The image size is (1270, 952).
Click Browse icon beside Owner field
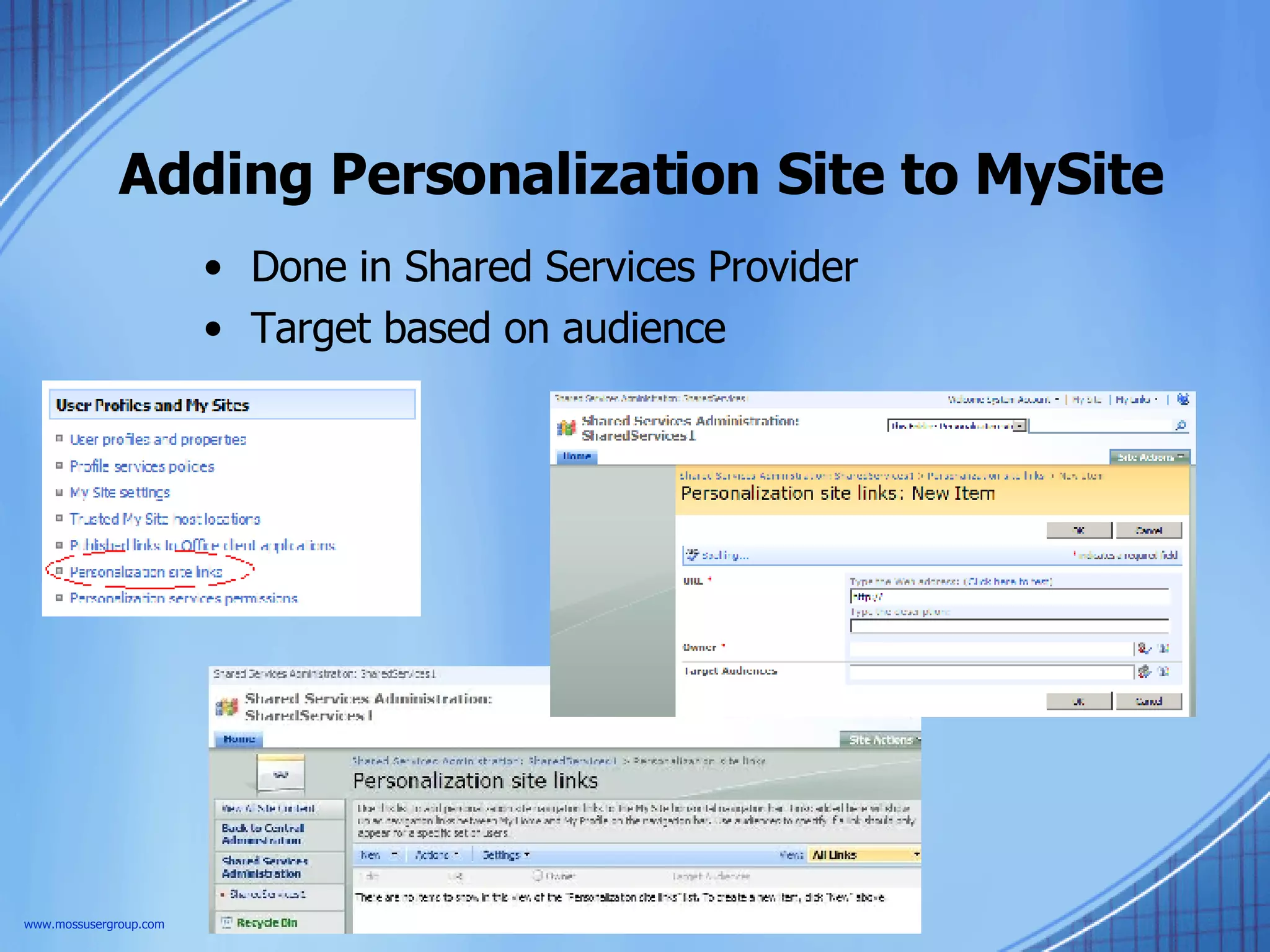[1163, 648]
